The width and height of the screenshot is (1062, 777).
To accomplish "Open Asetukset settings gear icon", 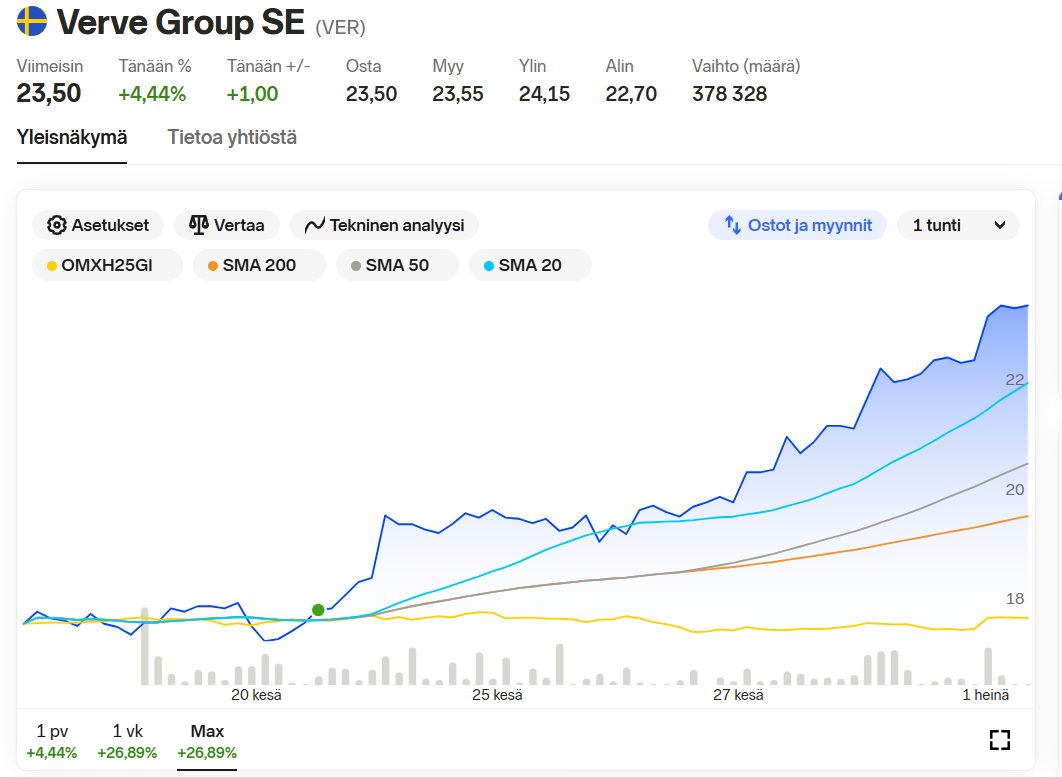I will click(x=56, y=225).
